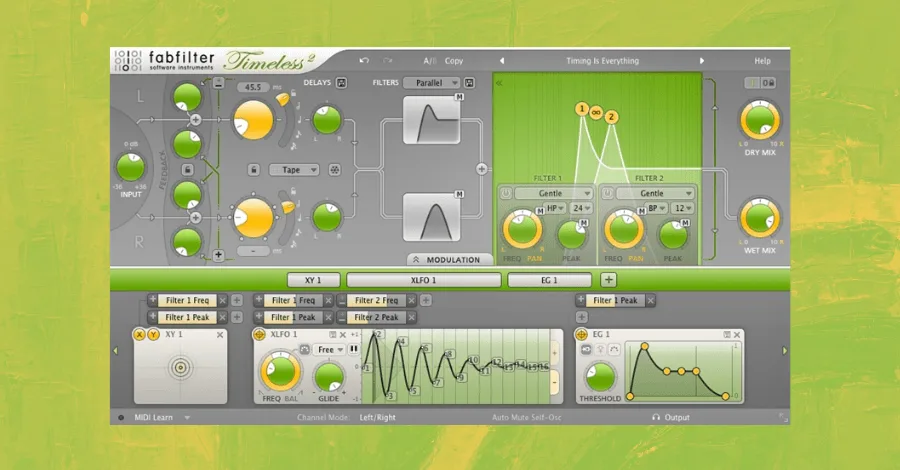Open the MIDI Learn menu
The height and width of the screenshot is (470, 900).
tap(161, 417)
